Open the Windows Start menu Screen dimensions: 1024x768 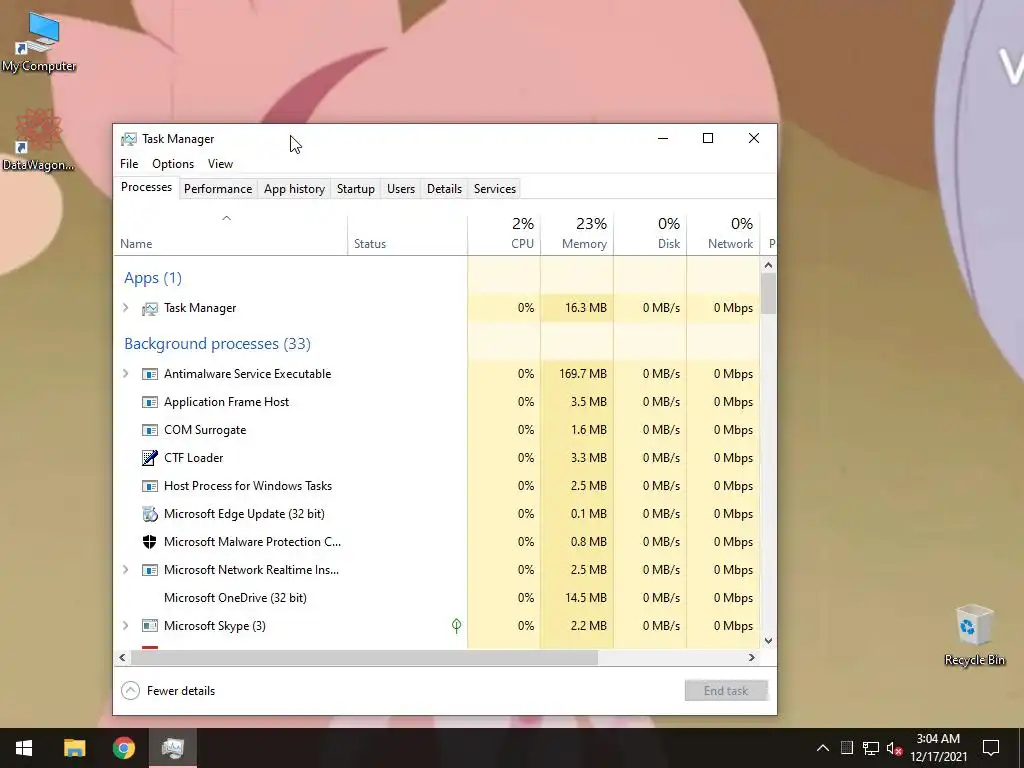[x=24, y=748]
